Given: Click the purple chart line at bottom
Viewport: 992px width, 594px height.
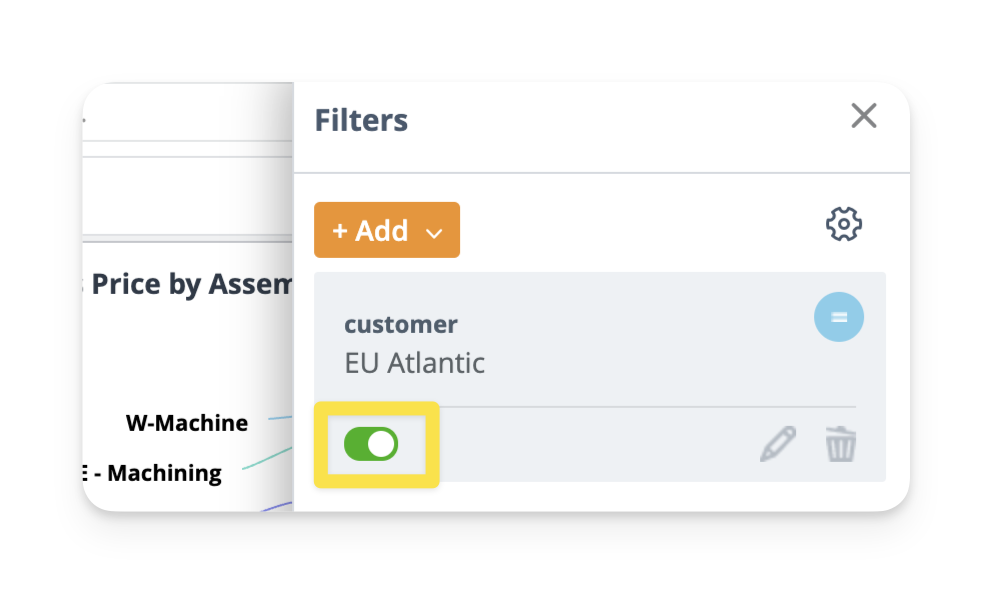Looking at the screenshot, I should [x=278, y=507].
